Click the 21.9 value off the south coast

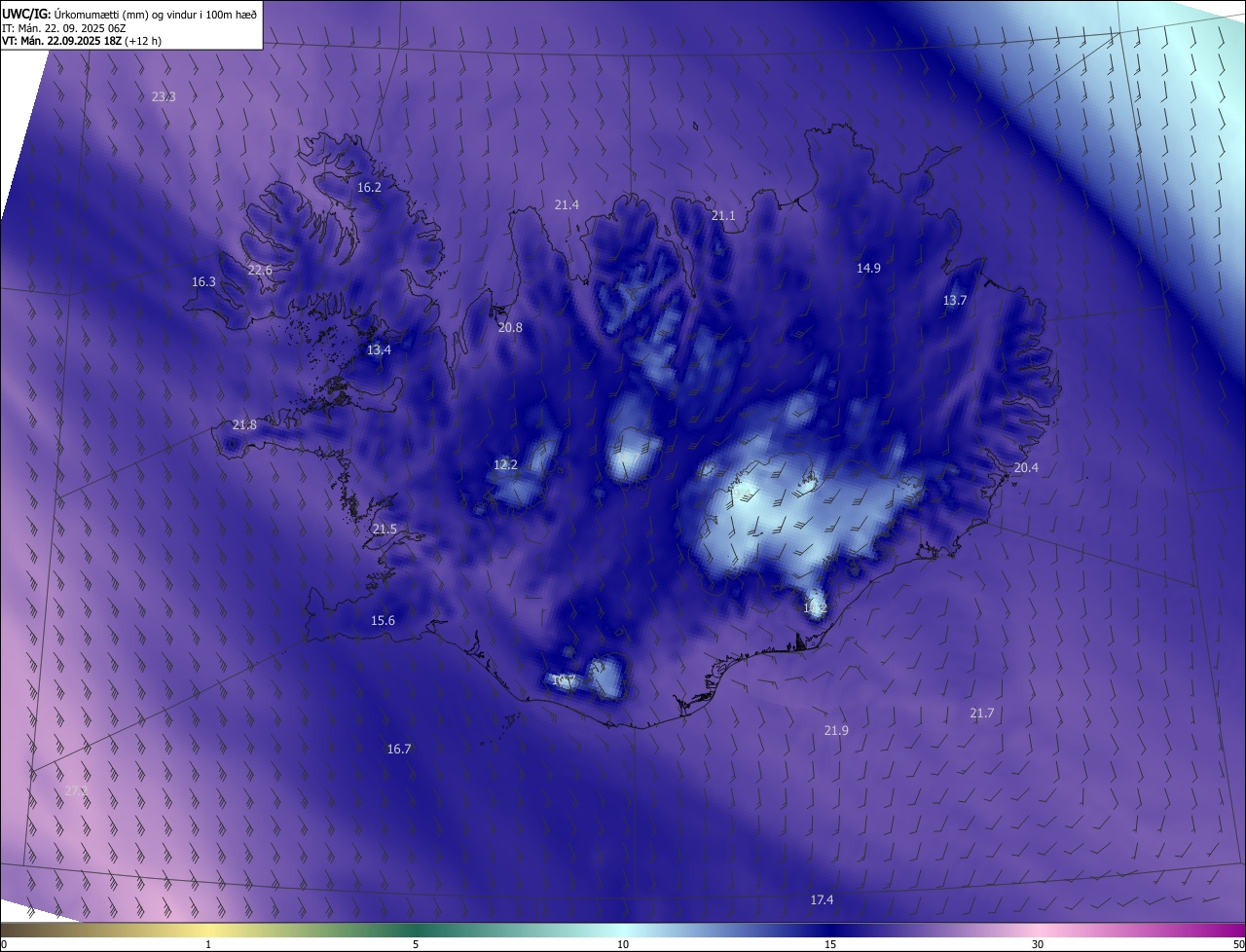836,730
